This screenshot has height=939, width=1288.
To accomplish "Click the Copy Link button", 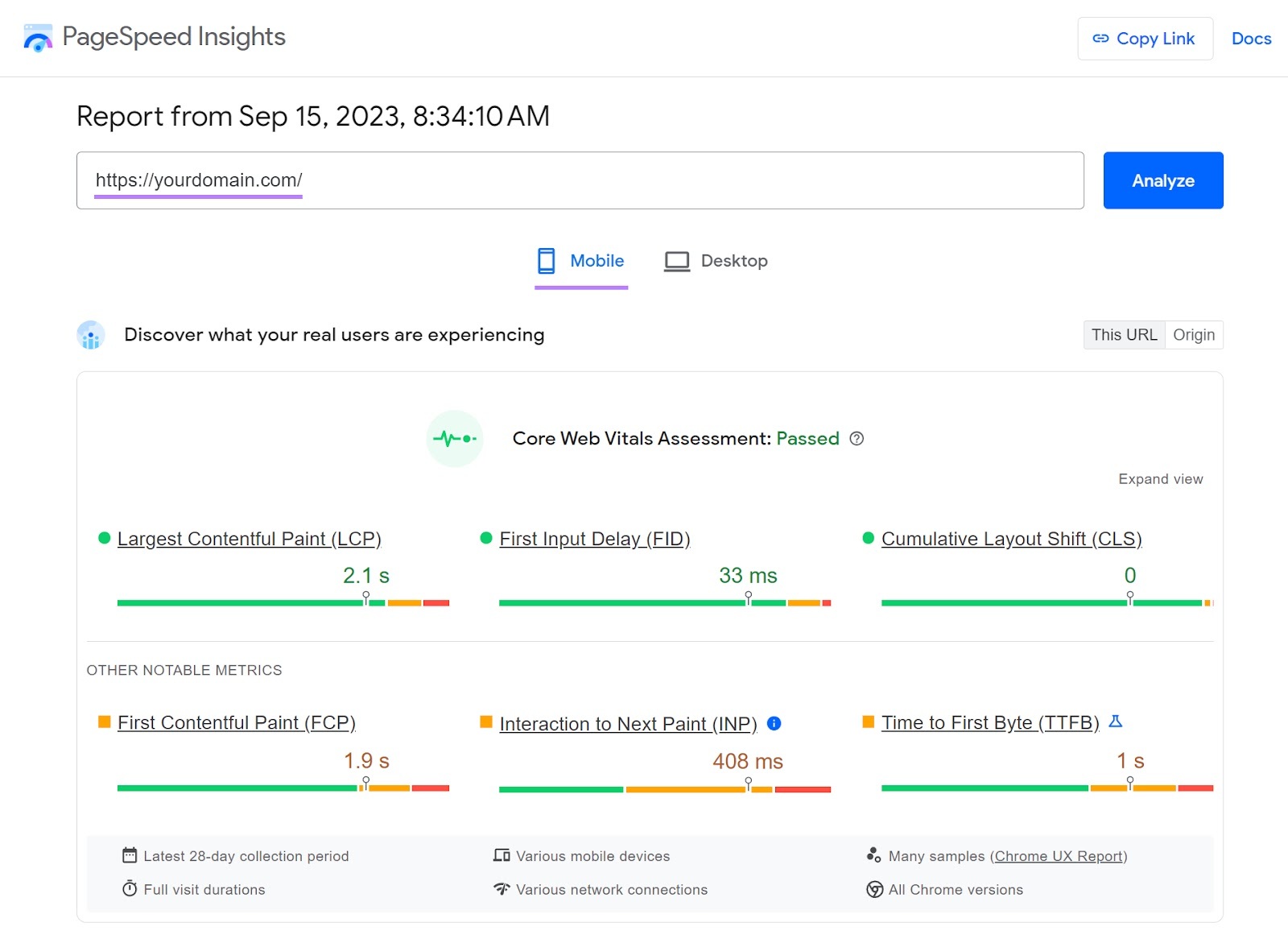I will (1145, 39).
